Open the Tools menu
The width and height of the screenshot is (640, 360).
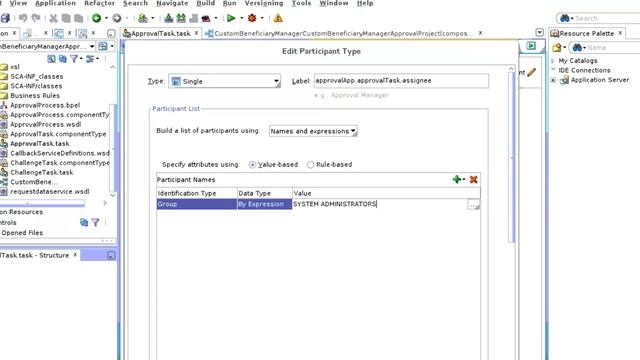(301, 3)
